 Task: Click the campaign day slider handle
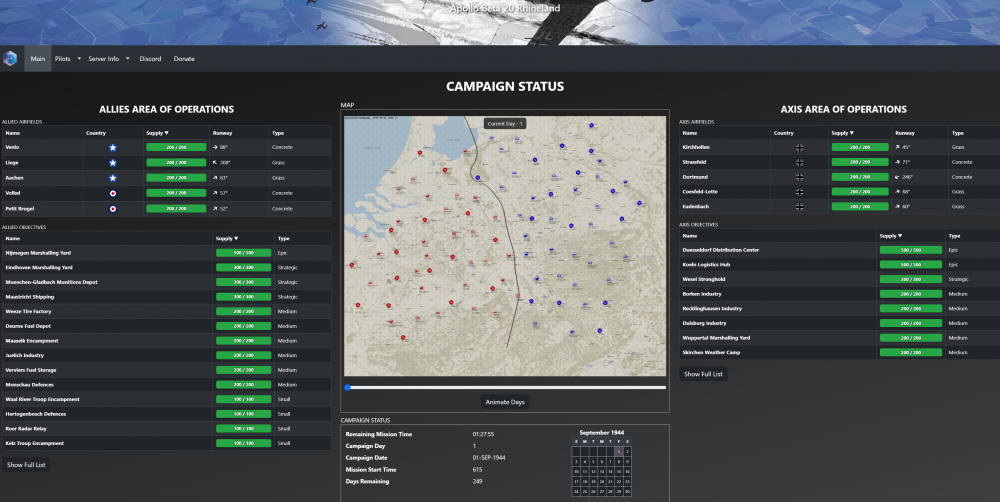pos(347,387)
